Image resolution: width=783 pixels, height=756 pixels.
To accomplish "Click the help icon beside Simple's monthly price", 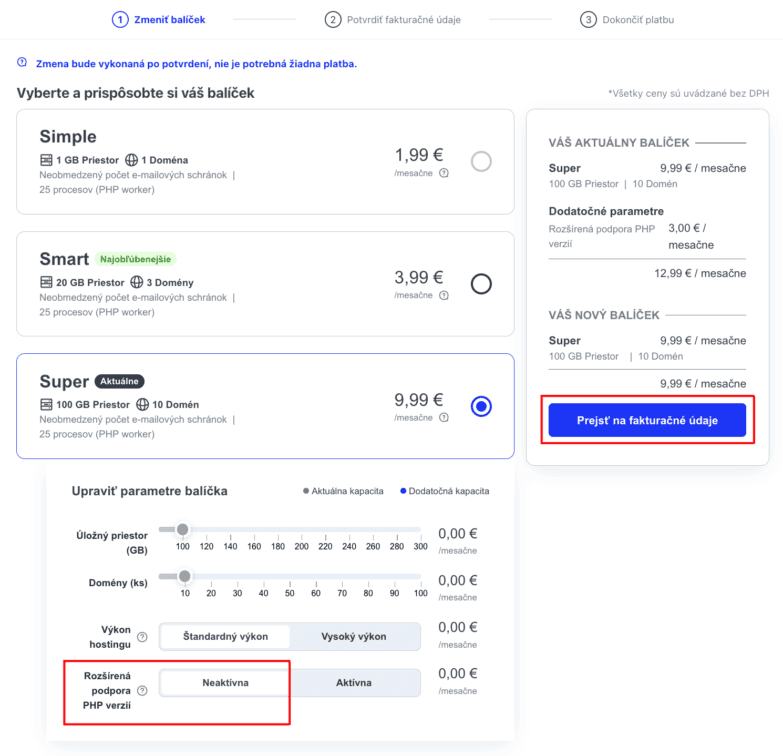I will pos(444,173).
